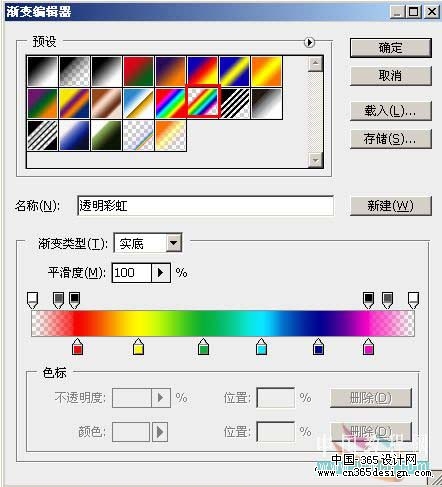The width and height of the screenshot is (442, 487).
Task: Choose the Transparent Rainbow preset thumbnail
Action: click(x=203, y=103)
